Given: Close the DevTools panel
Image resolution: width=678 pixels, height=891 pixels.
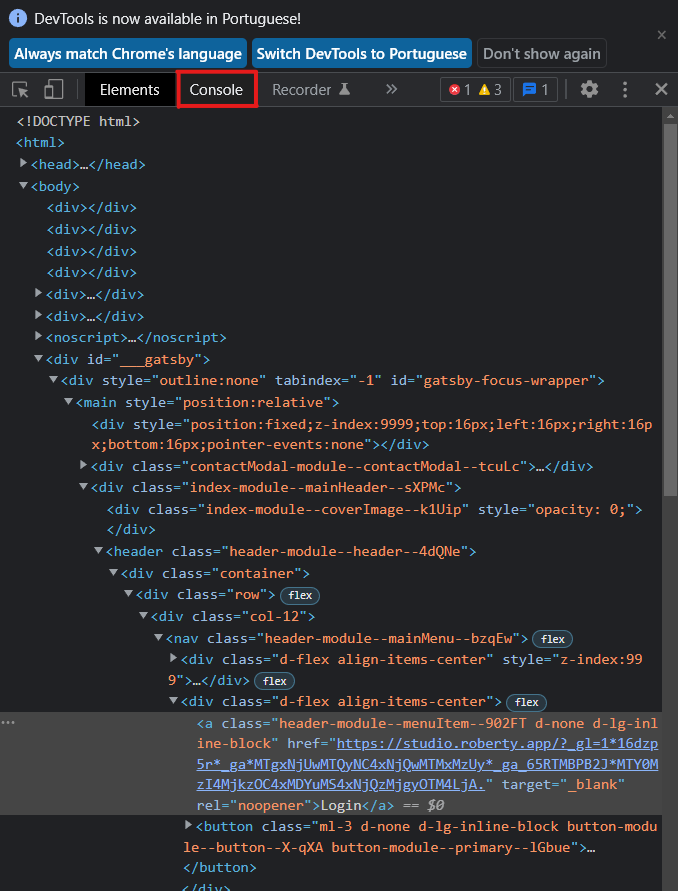Looking at the screenshot, I should 661,89.
